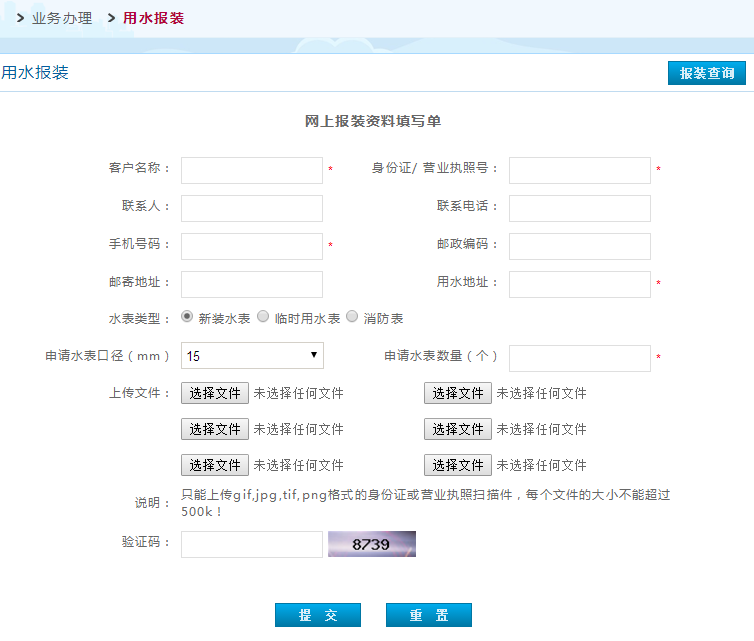754x641 pixels.
Task: Reset the form with 重置 button
Action: point(428,615)
